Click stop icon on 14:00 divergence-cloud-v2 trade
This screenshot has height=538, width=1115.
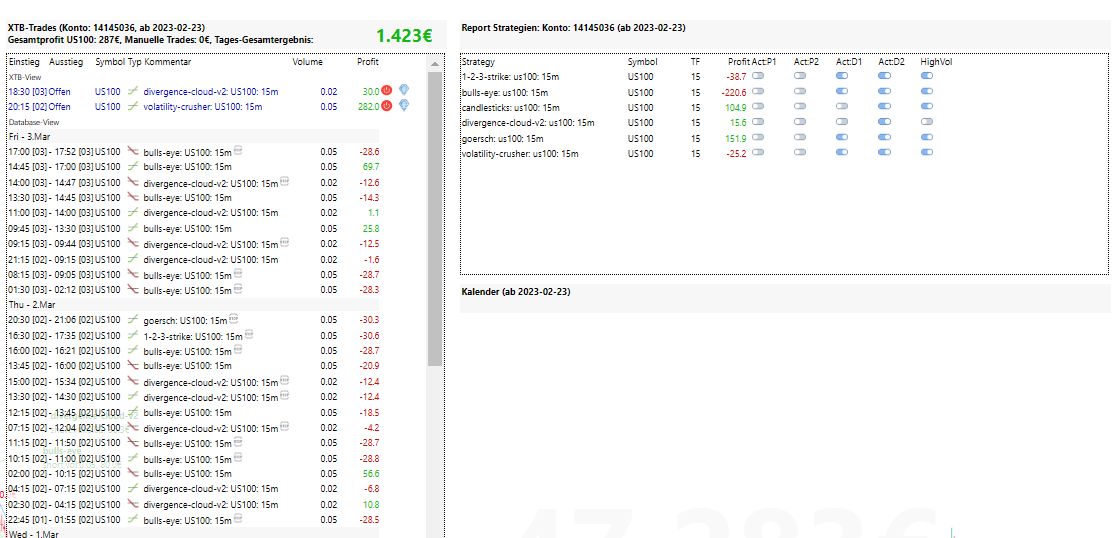pyautogui.click(x=284, y=182)
